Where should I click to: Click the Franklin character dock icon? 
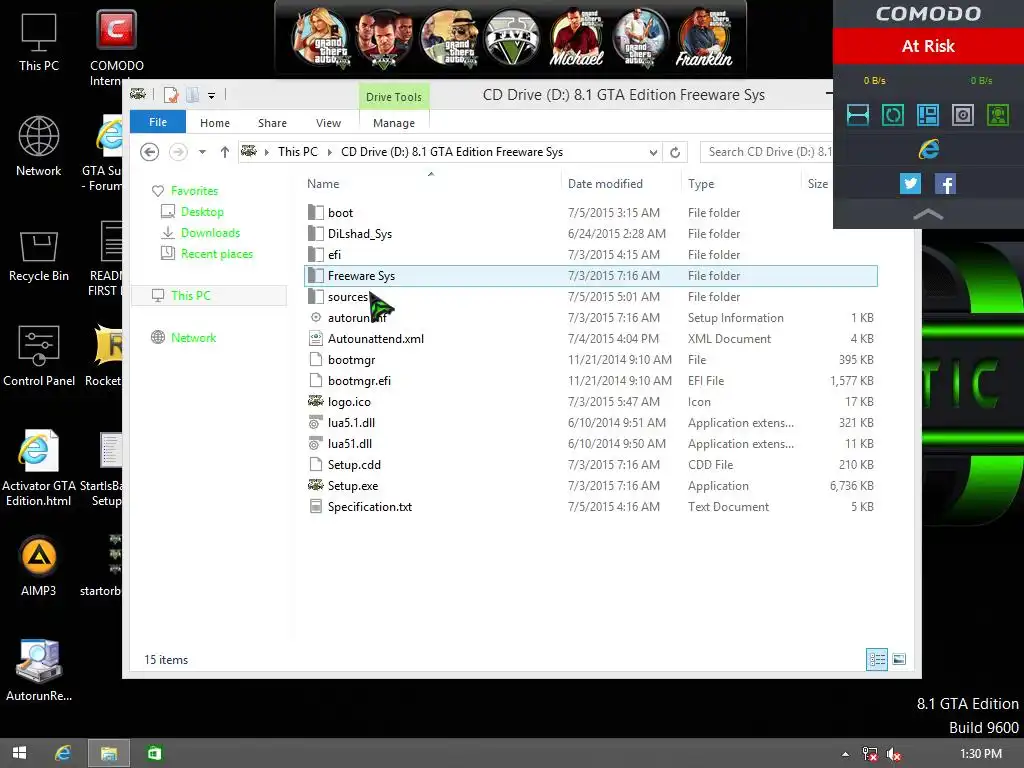[703, 38]
